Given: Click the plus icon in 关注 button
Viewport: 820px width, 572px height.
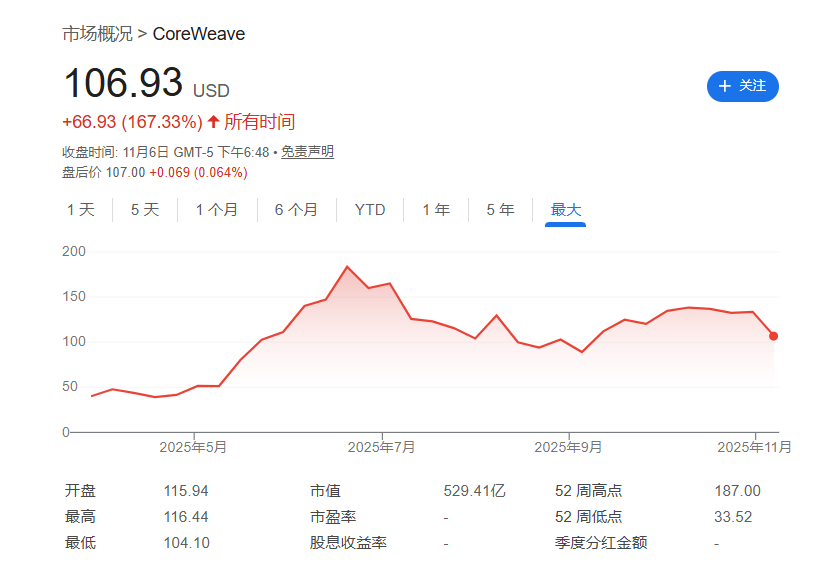Looking at the screenshot, I should tap(725, 86).
